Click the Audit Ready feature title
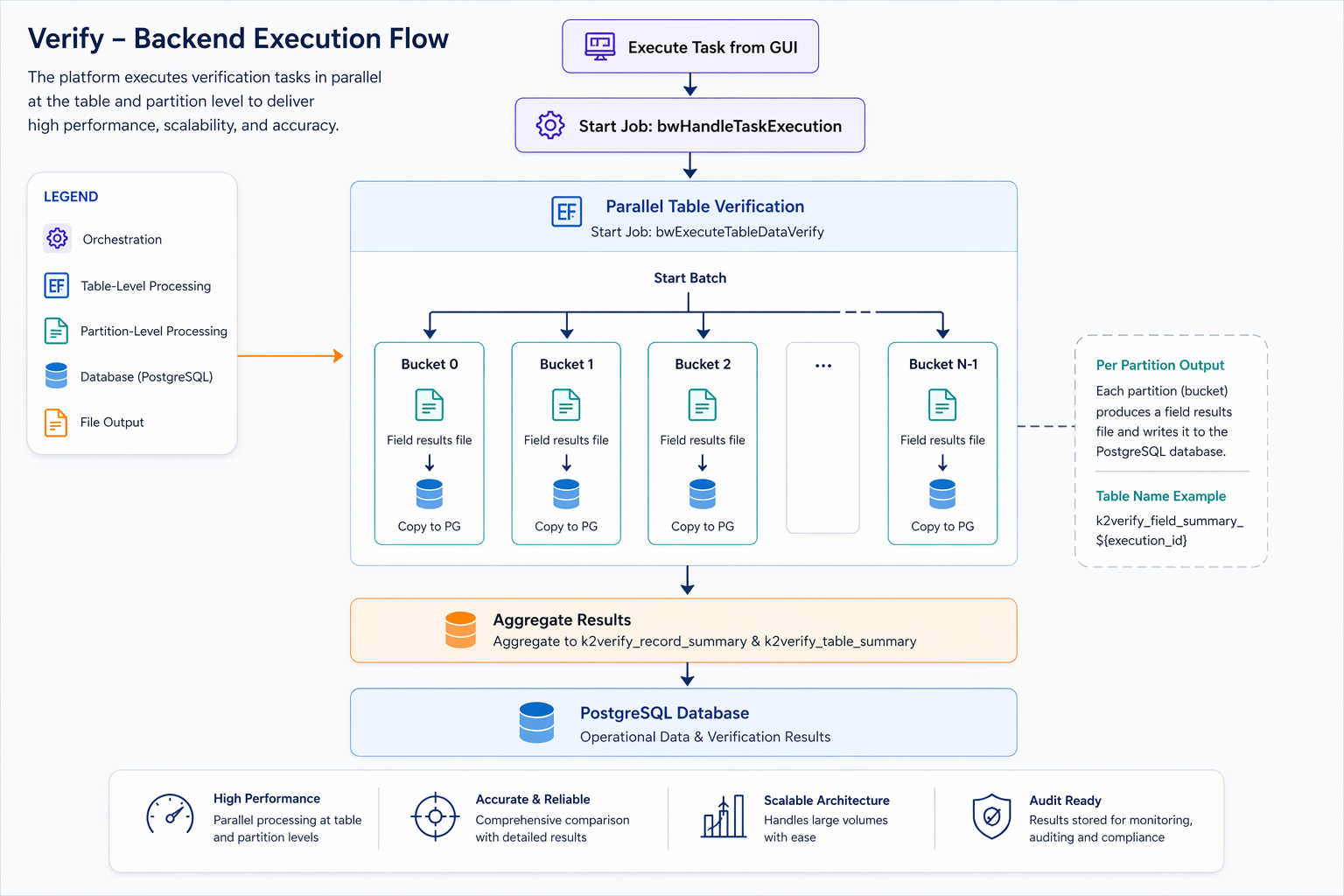Screen dimensions: 1344x896 click(1065, 801)
